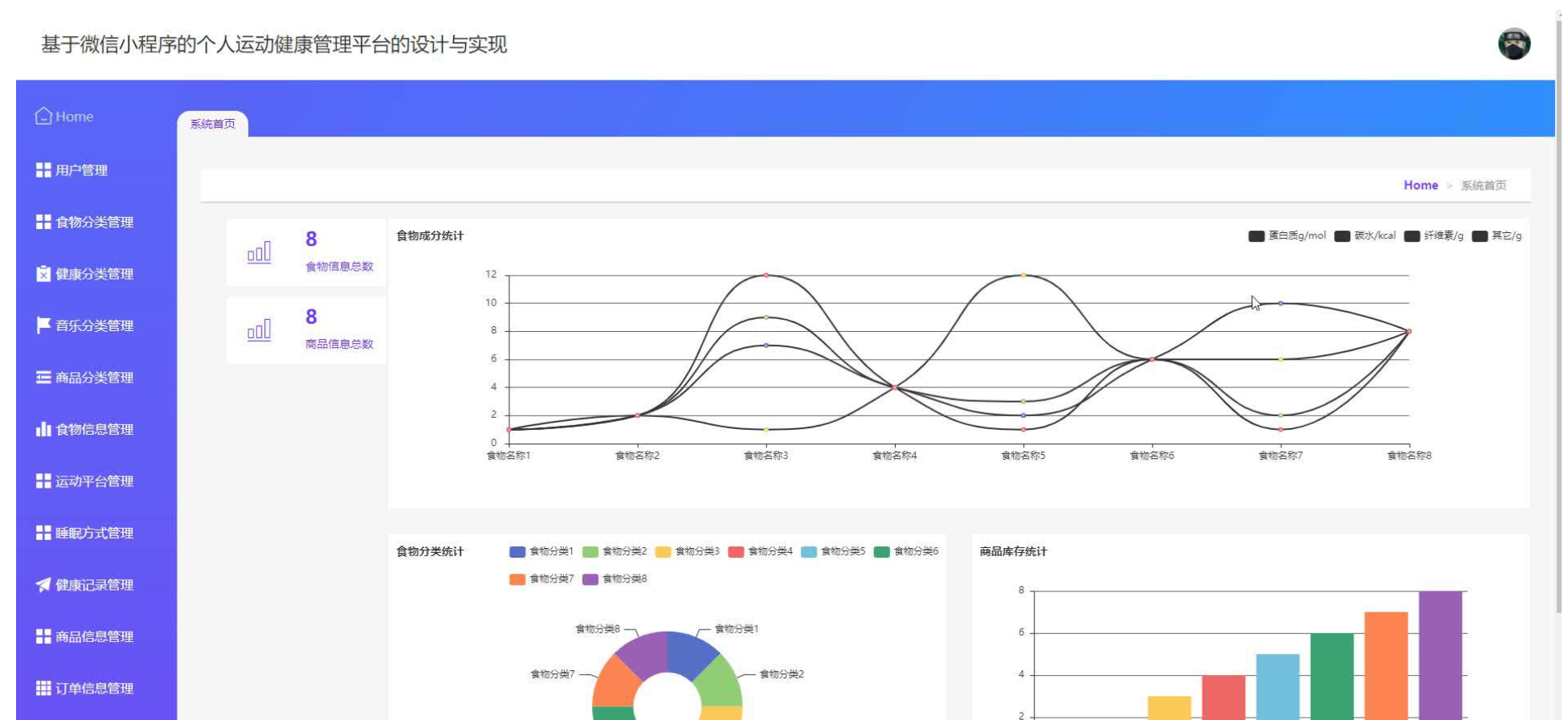The image size is (1568, 720).
Task: Toggle the 碳水/kcal legend series
Action: (x=1365, y=235)
